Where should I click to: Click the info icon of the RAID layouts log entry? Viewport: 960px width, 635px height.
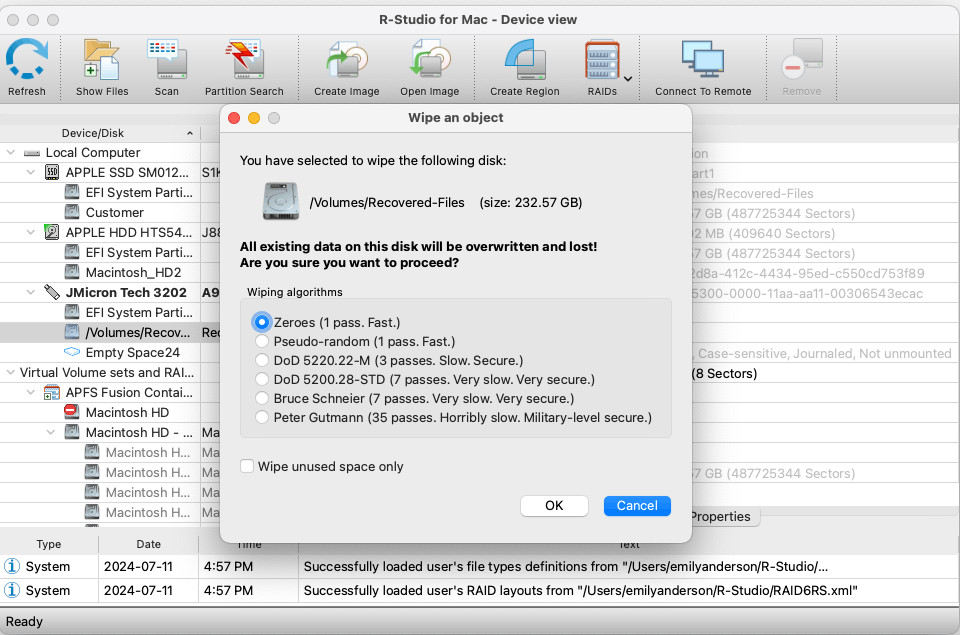[12, 590]
